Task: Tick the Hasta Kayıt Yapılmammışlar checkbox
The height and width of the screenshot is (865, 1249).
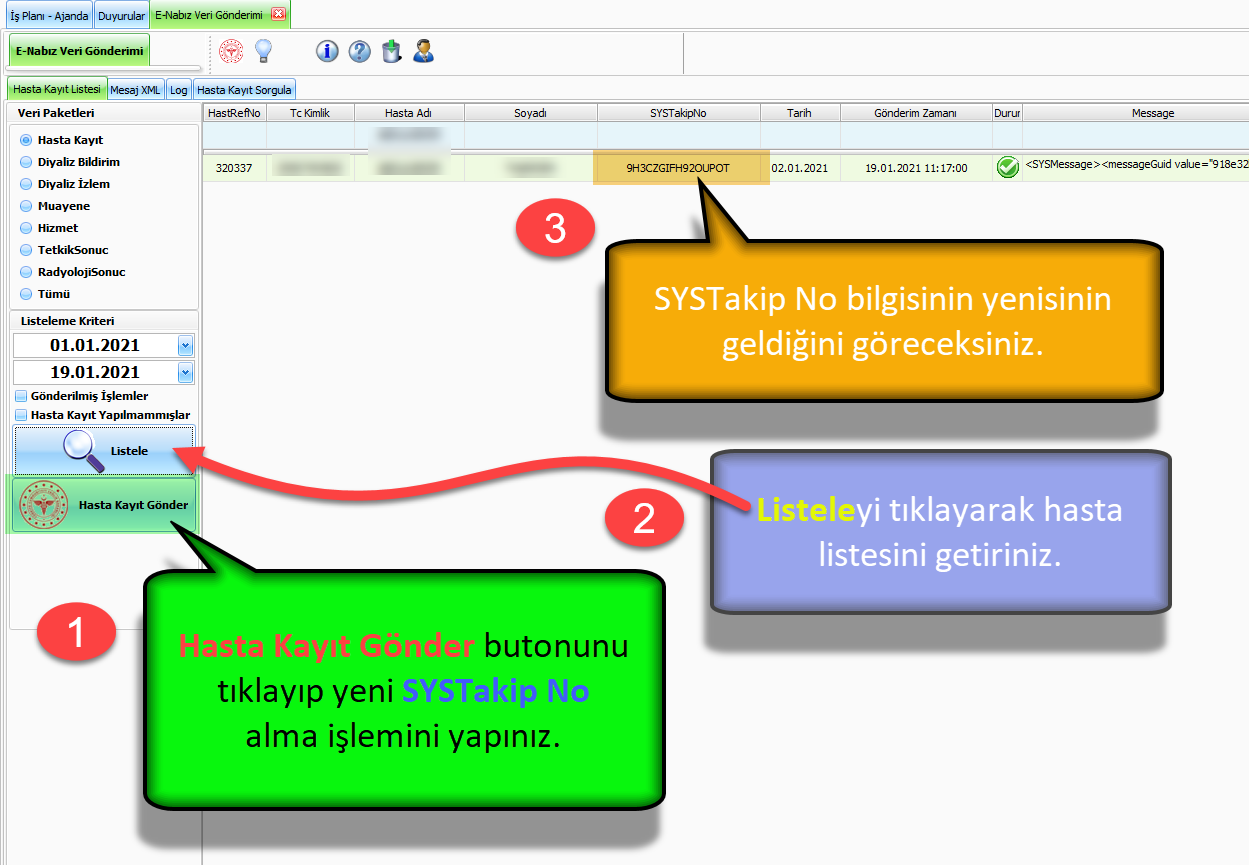Action: [x=21, y=415]
